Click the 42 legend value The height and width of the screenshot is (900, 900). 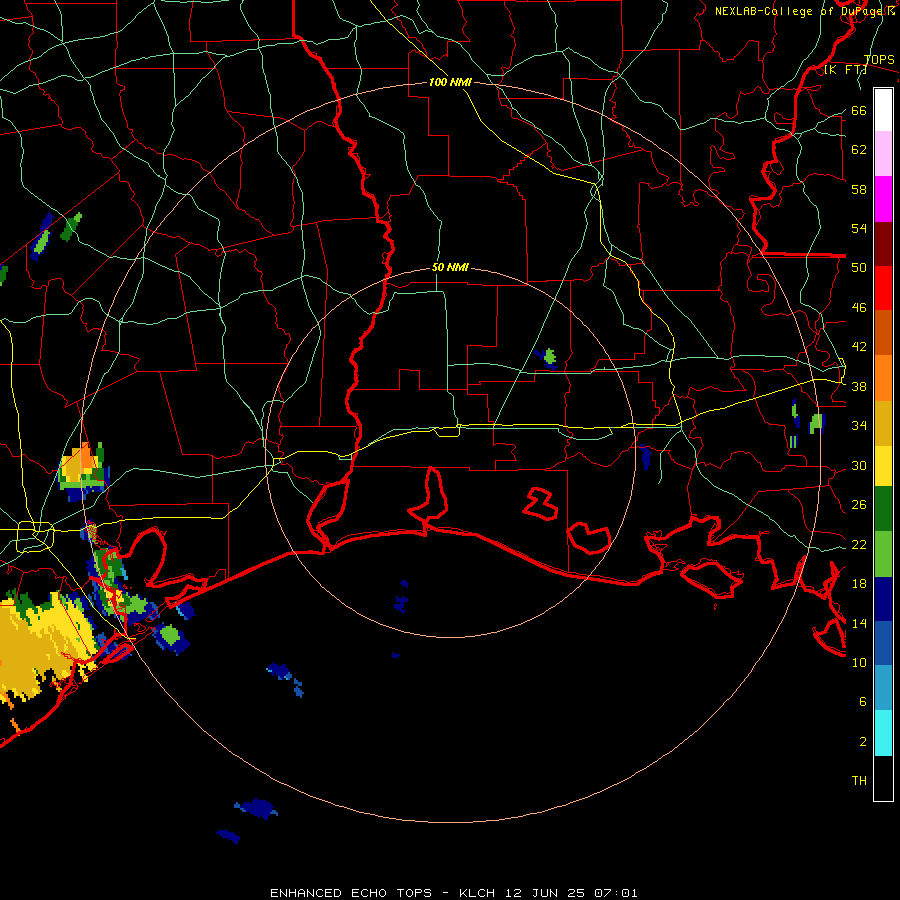pyautogui.click(x=859, y=347)
